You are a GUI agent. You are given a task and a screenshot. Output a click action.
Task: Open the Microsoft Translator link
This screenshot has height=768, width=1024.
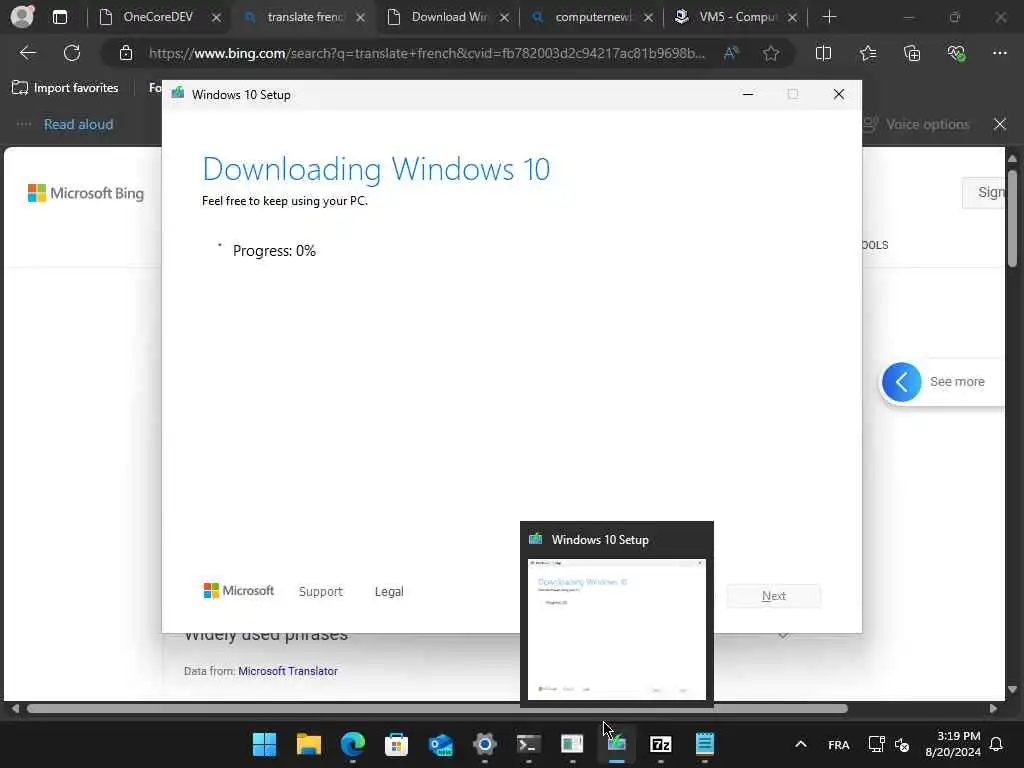coord(288,671)
